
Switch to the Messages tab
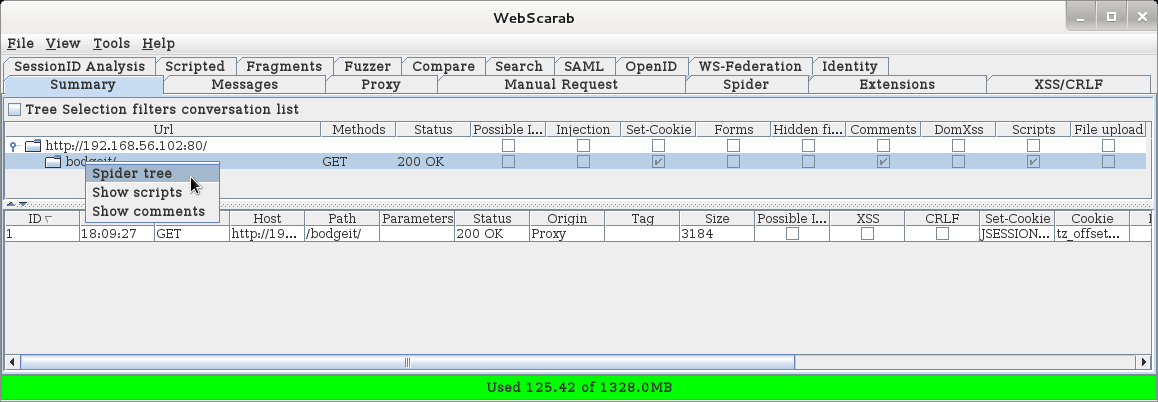(x=244, y=84)
